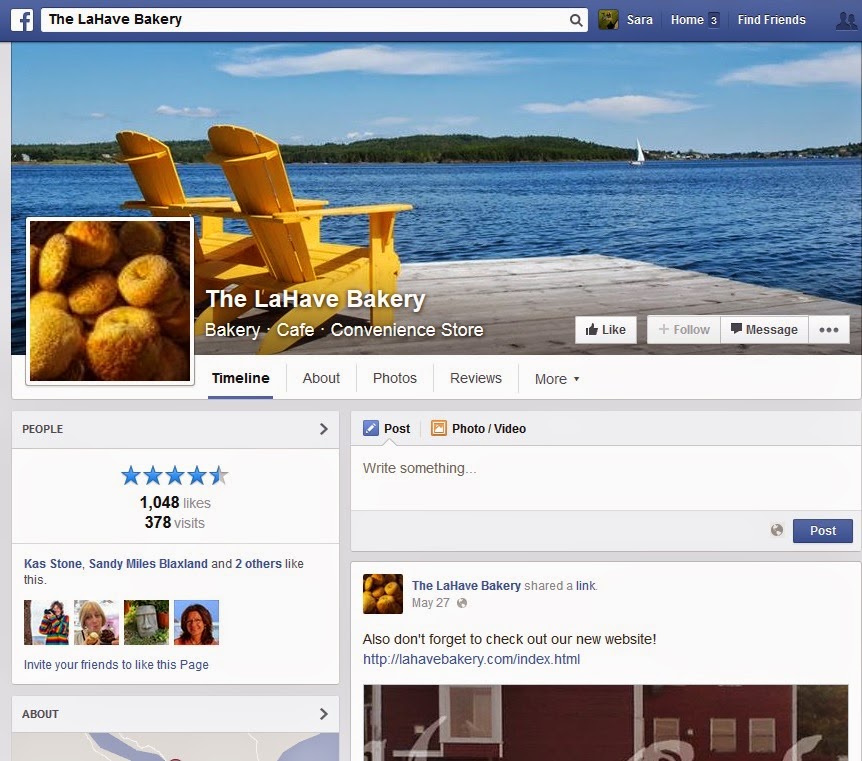Screen dimensions: 862x761
Task: Select the Post composer tab
Action: [387, 428]
